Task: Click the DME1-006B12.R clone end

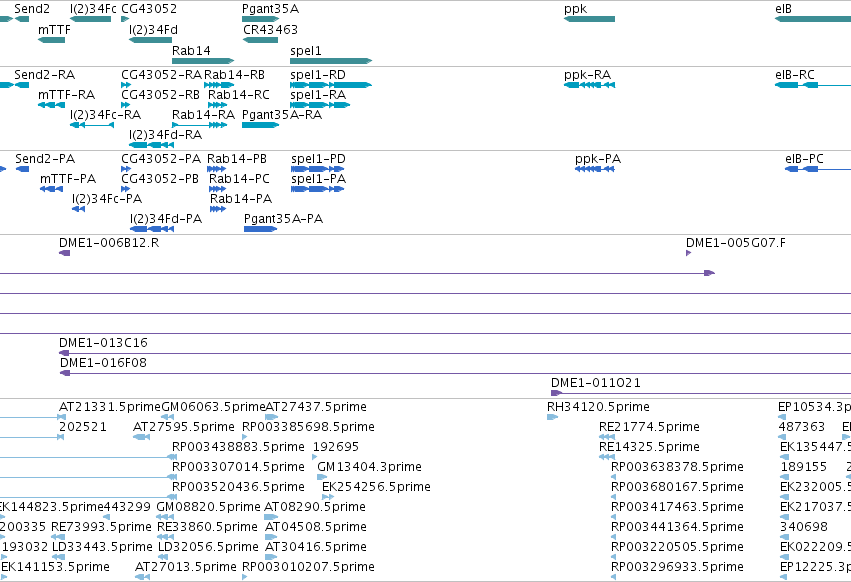Action: pyautogui.click(x=65, y=253)
